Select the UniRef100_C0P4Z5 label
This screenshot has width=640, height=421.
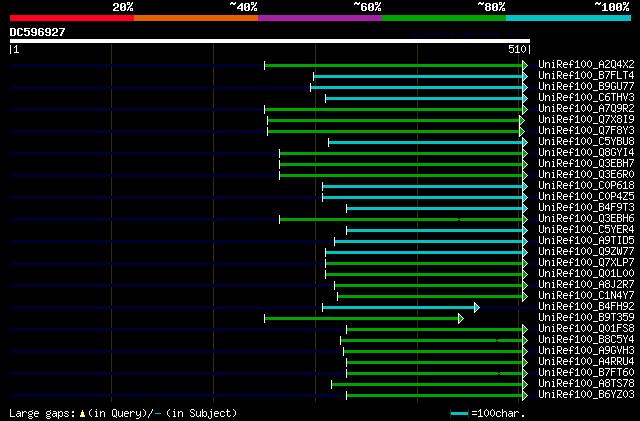(586, 197)
